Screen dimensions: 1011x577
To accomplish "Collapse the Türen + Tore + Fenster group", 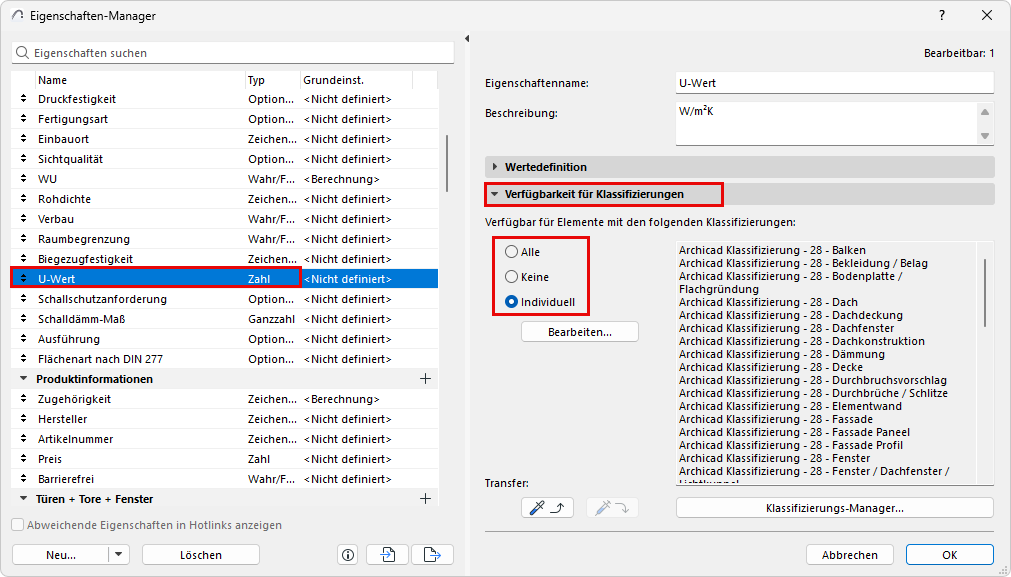I will [24, 498].
